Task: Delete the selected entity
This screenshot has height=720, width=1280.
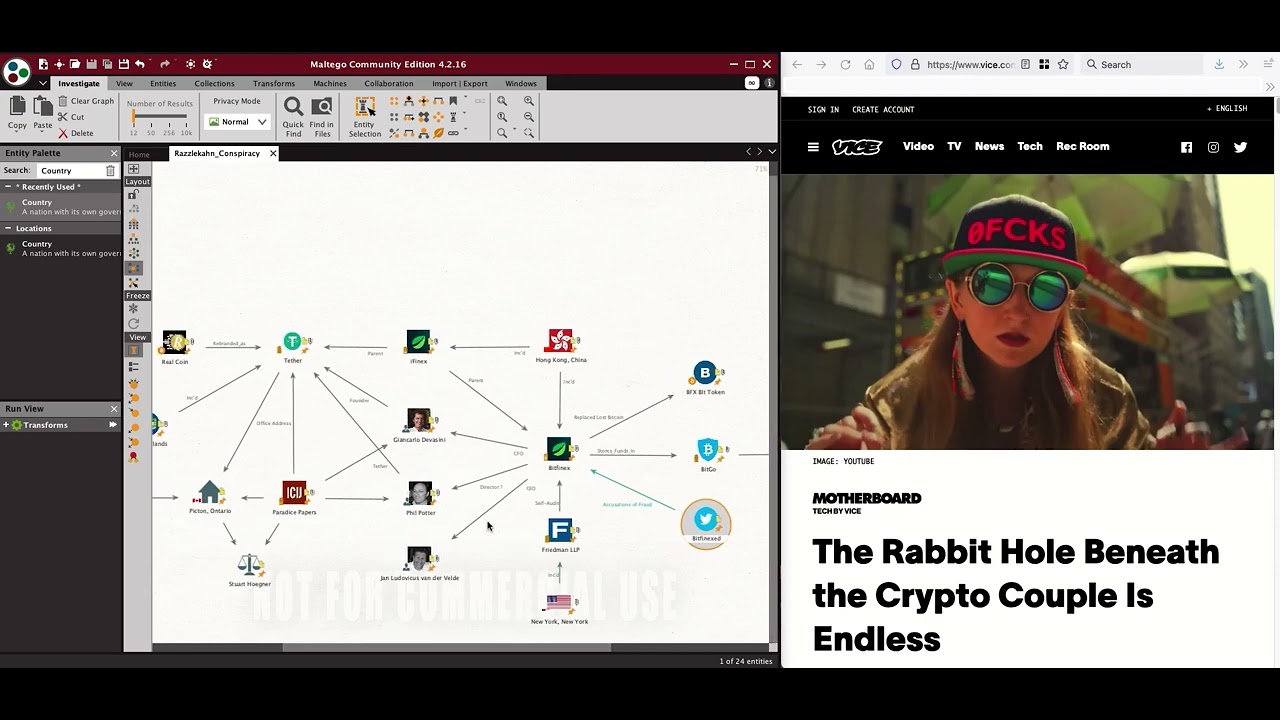Action: [75, 133]
